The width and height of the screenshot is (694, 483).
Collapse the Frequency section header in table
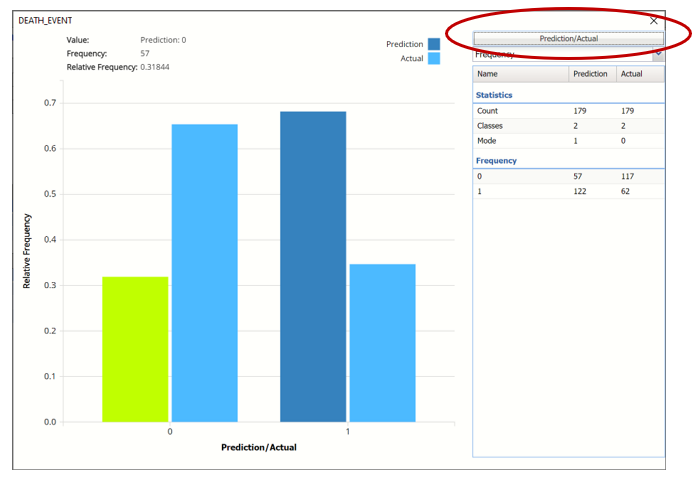click(x=496, y=160)
